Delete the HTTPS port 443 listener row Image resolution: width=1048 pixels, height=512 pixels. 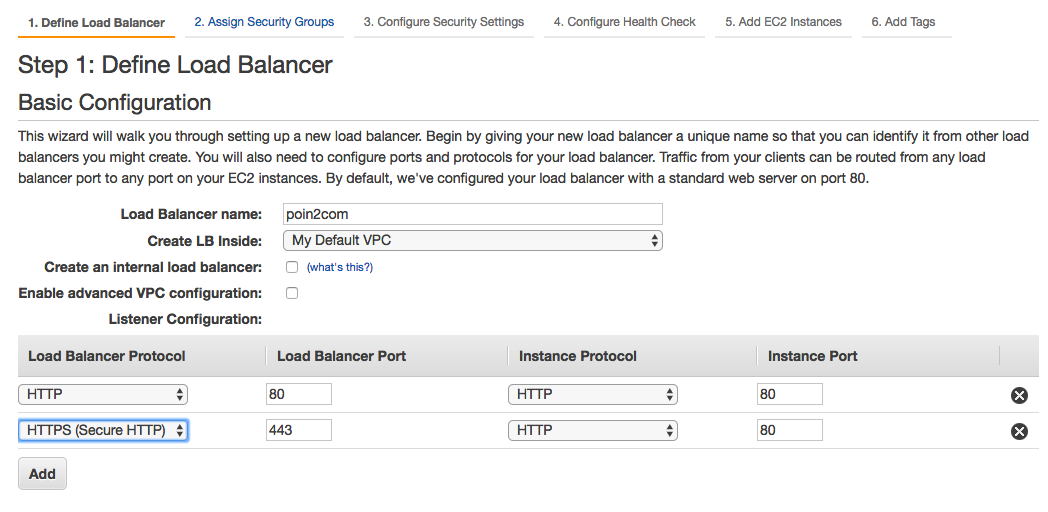pyautogui.click(x=1019, y=431)
